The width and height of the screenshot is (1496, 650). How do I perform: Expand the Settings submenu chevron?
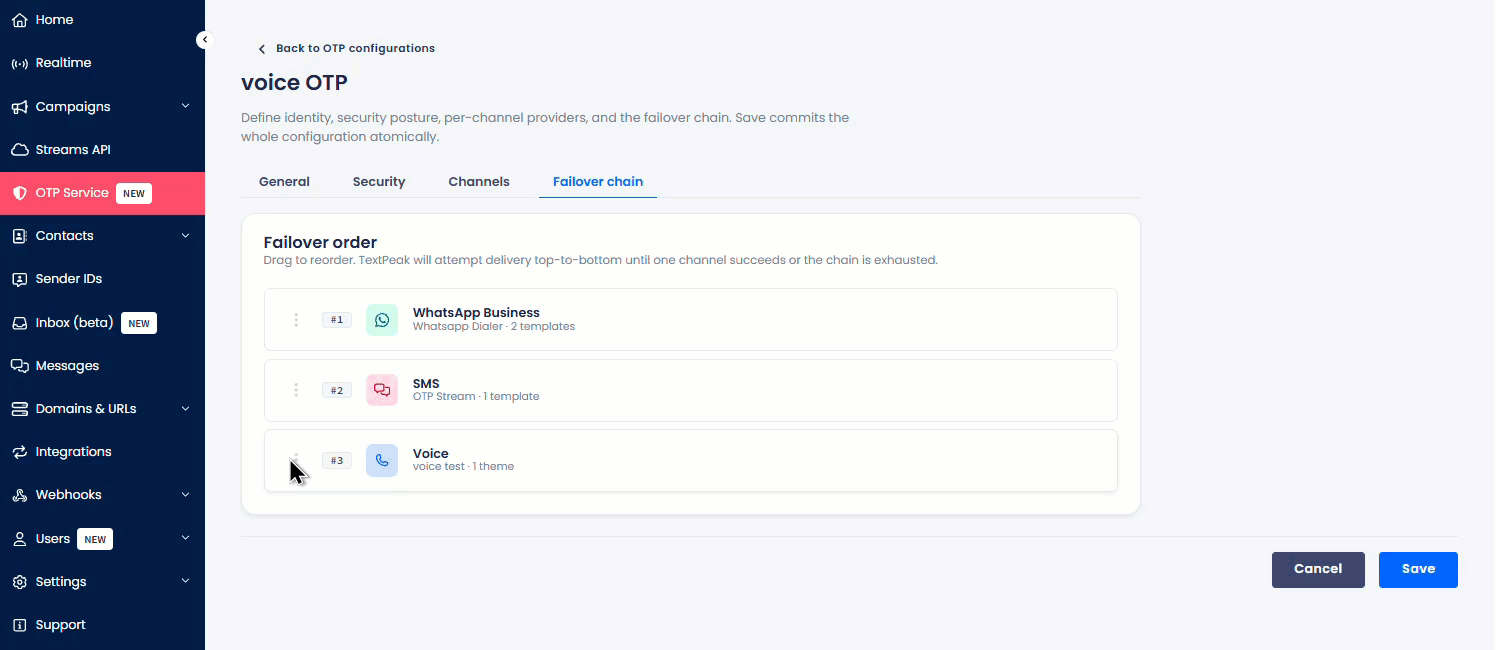pyautogui.click(x=185, y=581)
